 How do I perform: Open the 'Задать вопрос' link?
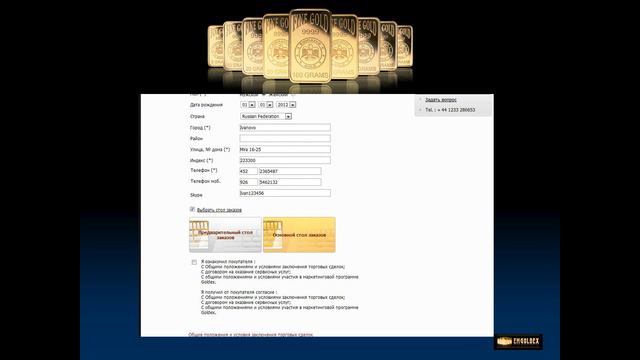coord(441,100)
